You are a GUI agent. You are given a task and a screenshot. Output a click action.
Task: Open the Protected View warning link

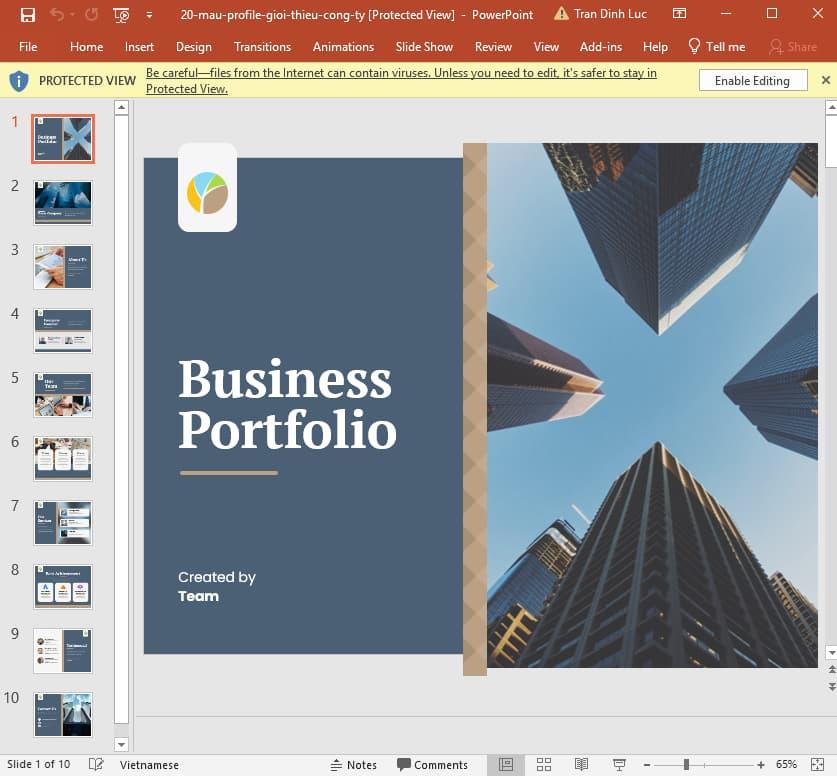400,79
